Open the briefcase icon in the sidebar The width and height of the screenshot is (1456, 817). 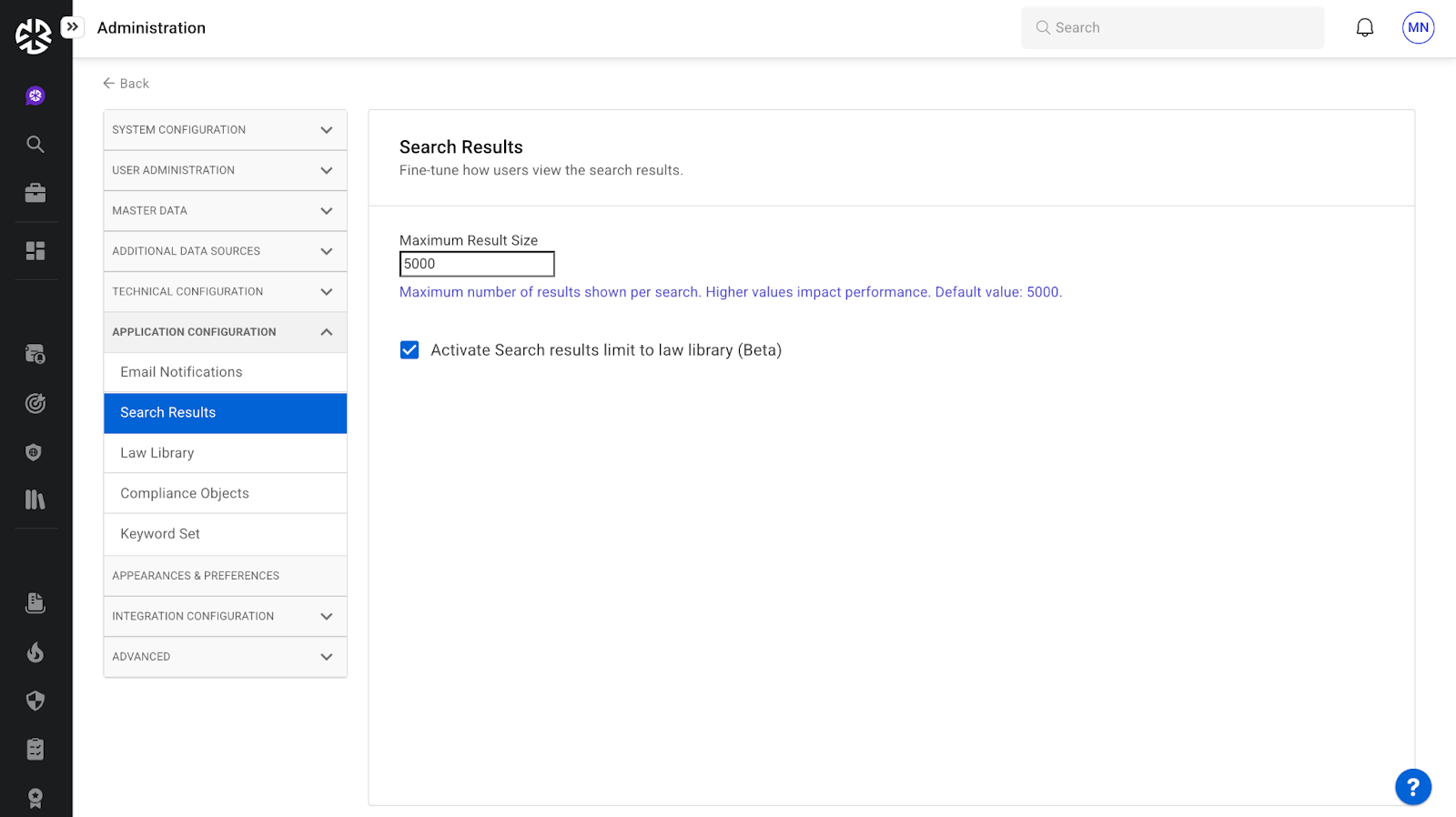[35, 193]
